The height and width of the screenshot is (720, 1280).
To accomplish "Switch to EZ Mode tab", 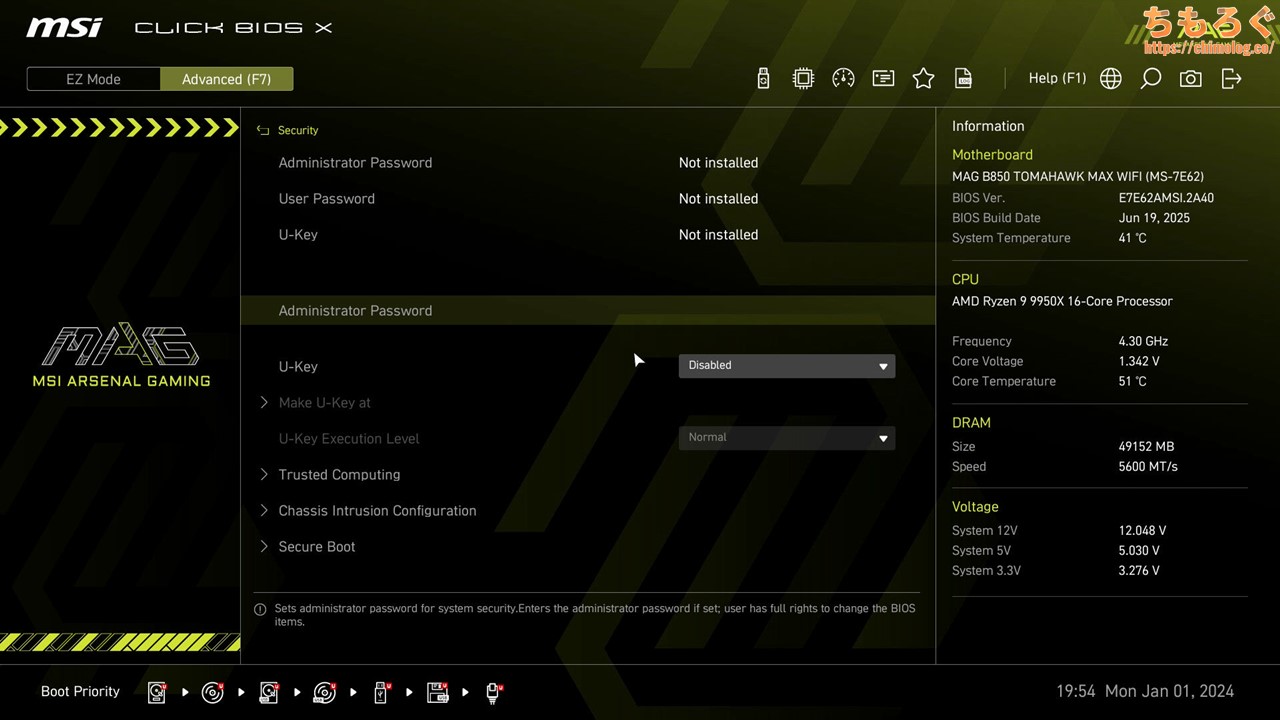I will [x=93, y=79].
